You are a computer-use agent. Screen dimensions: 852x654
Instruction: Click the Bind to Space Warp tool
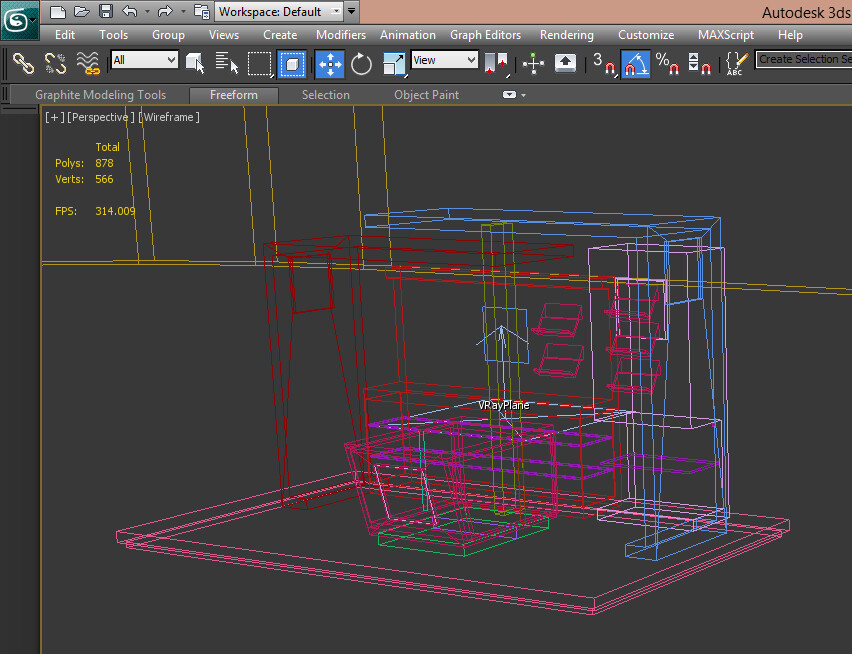coord(88,64)
